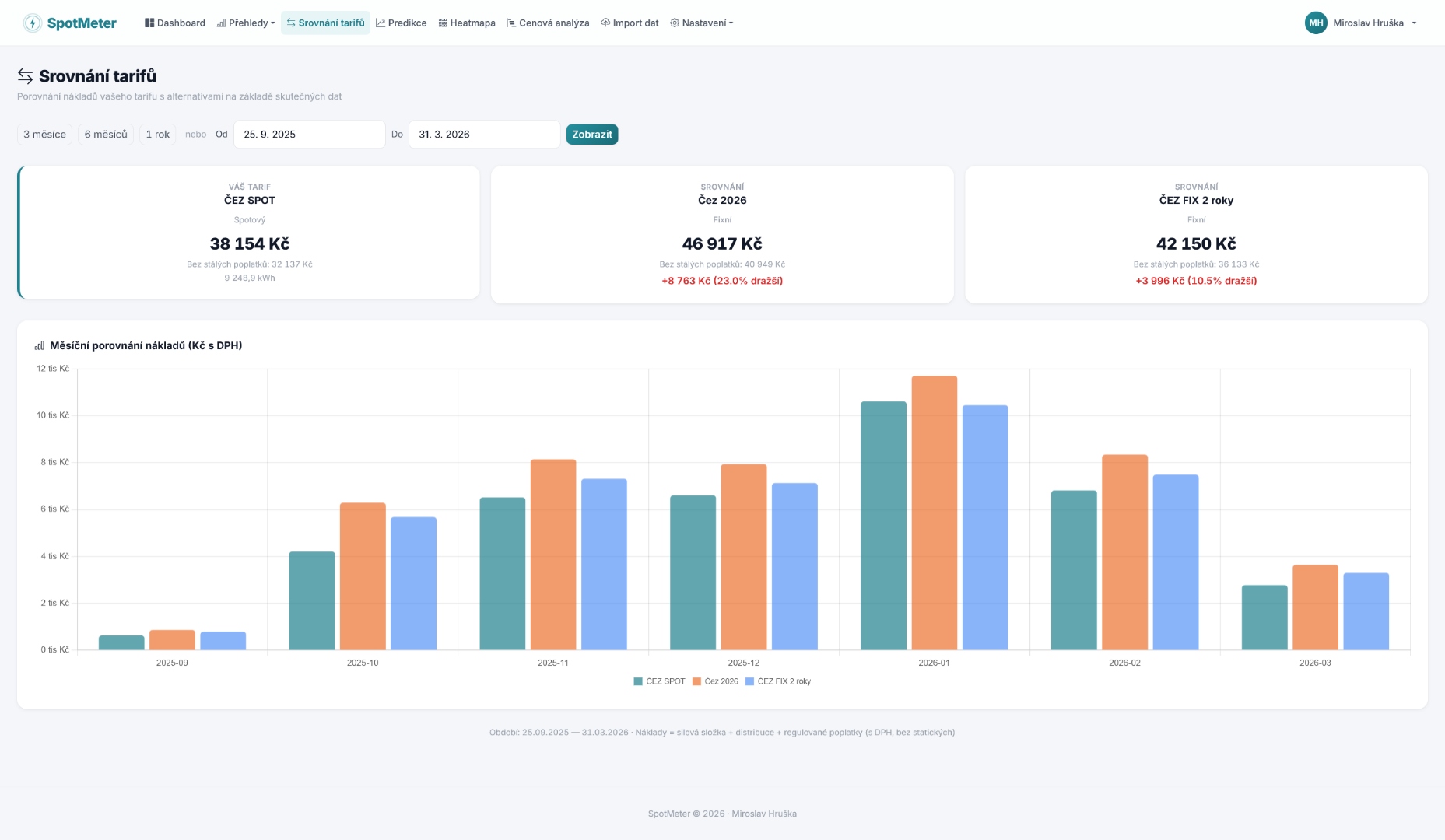Screen dimensions: 1445x840
Task: Click the MH user avatar
Action: pyautogui.click(x=1316, y=23)
